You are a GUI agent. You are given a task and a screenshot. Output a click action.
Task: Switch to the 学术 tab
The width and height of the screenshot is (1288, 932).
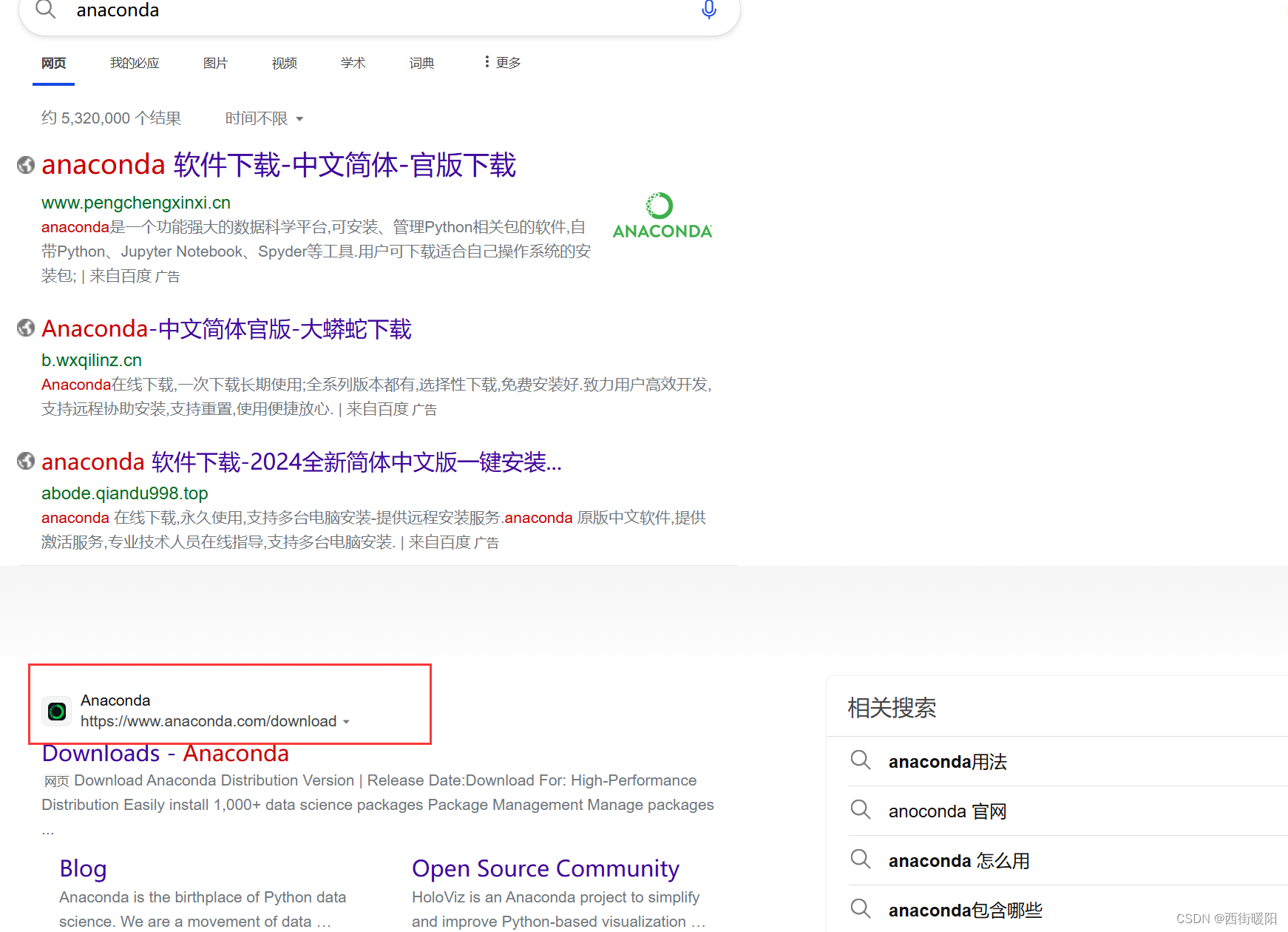[353, 64]
